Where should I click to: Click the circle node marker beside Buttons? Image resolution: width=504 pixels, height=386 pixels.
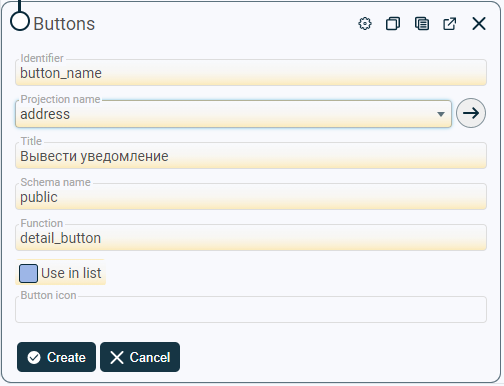tap(20, 21)
